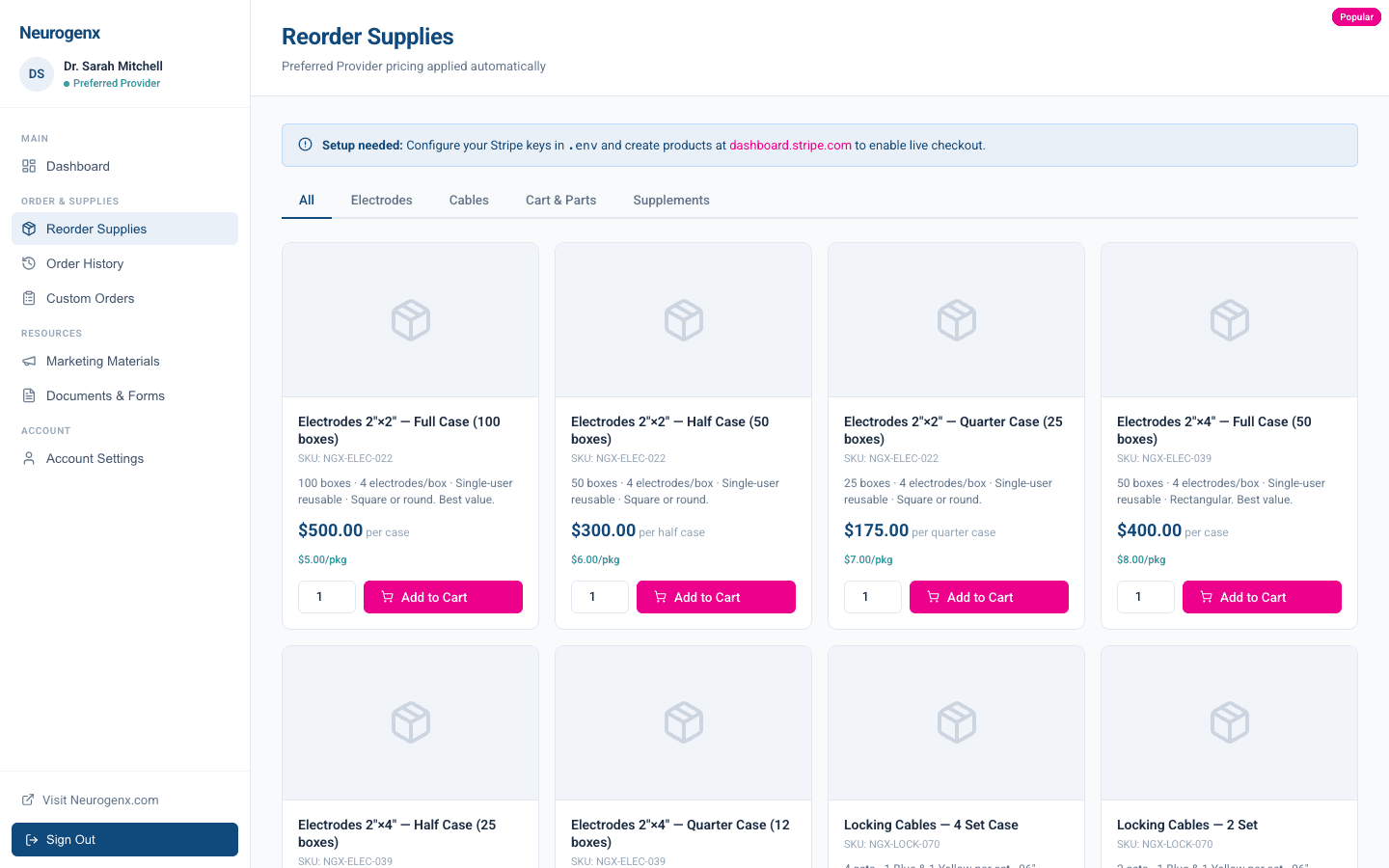Screen dimensions: 1389x868
Task: Click the Documents & Forms icon
Action: coord(30,395)
